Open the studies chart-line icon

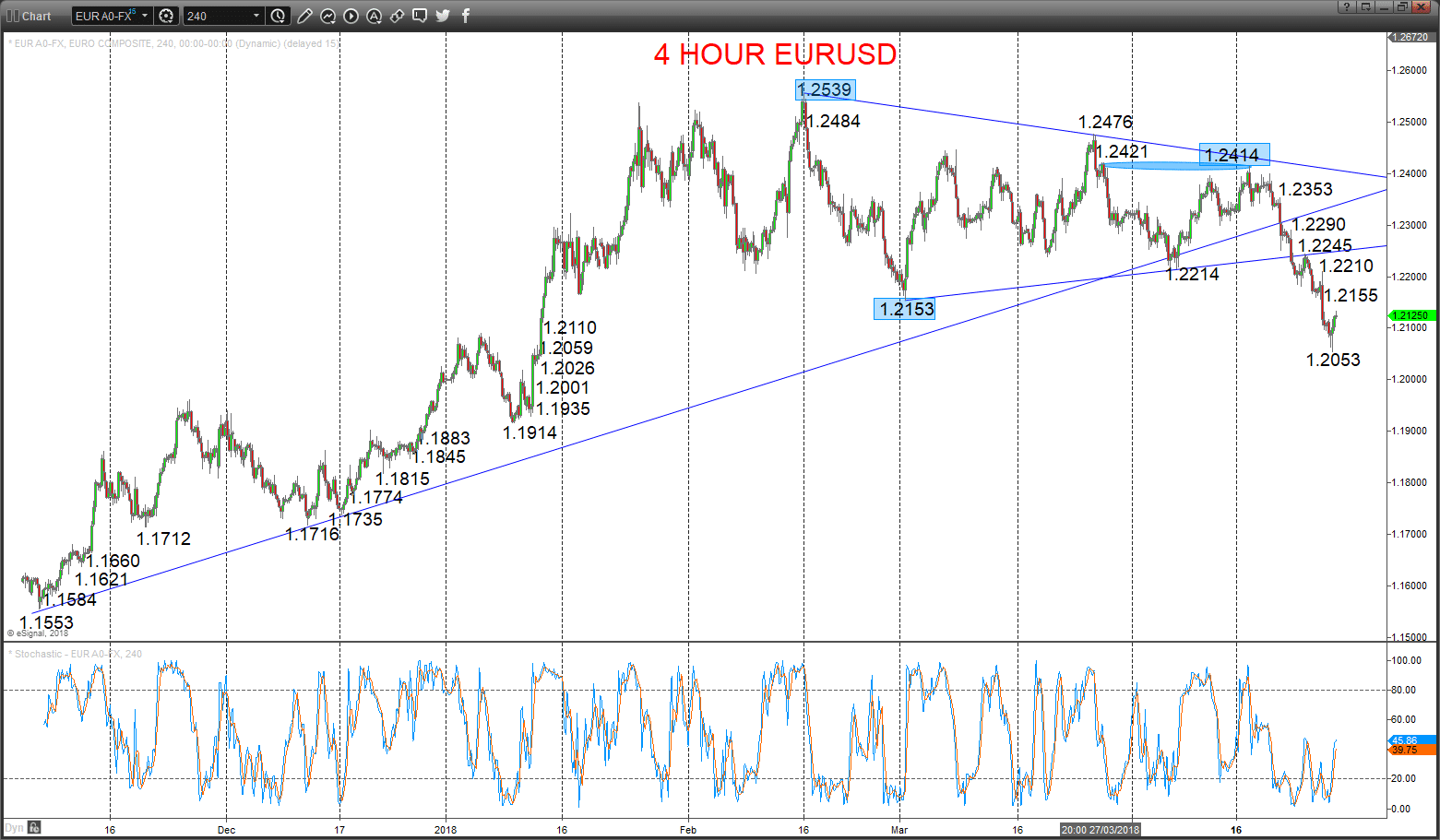point(328,16)
